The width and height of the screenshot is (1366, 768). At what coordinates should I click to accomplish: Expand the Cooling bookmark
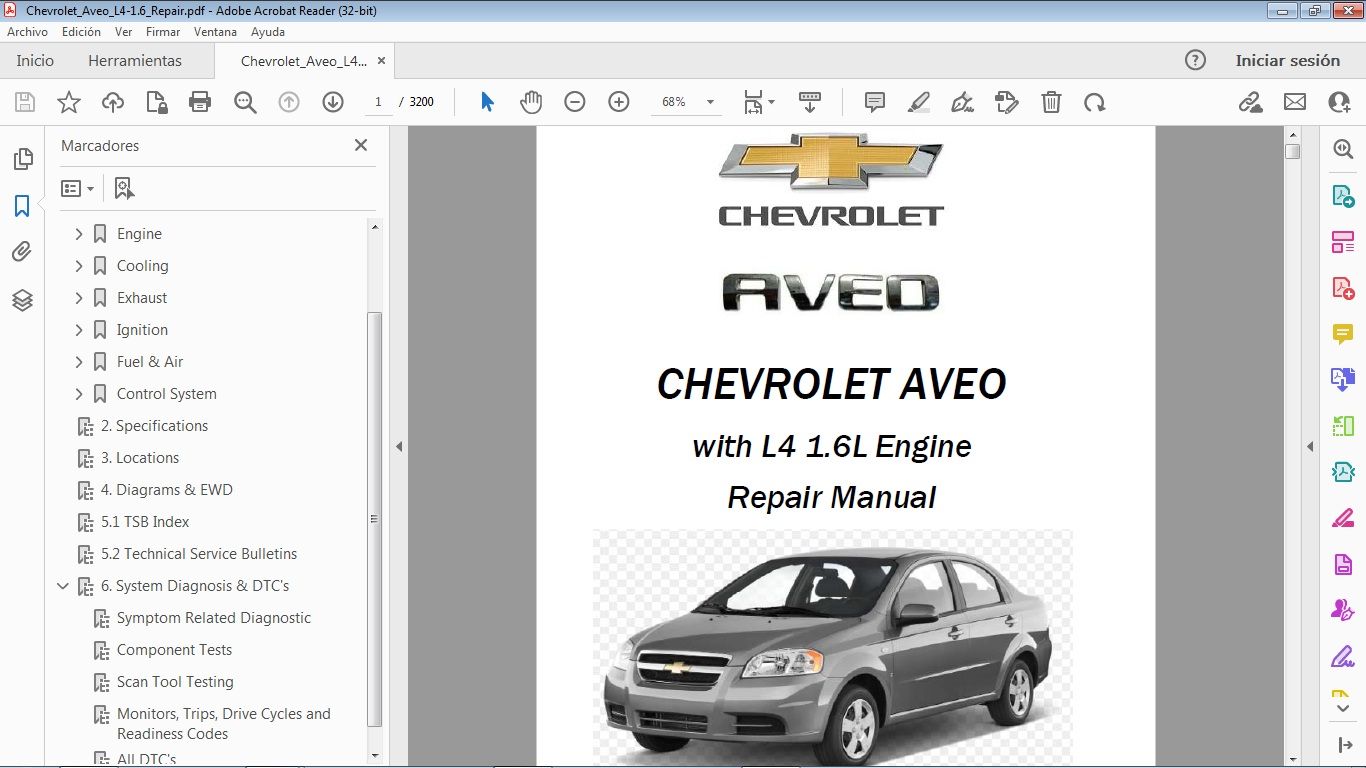79,266
